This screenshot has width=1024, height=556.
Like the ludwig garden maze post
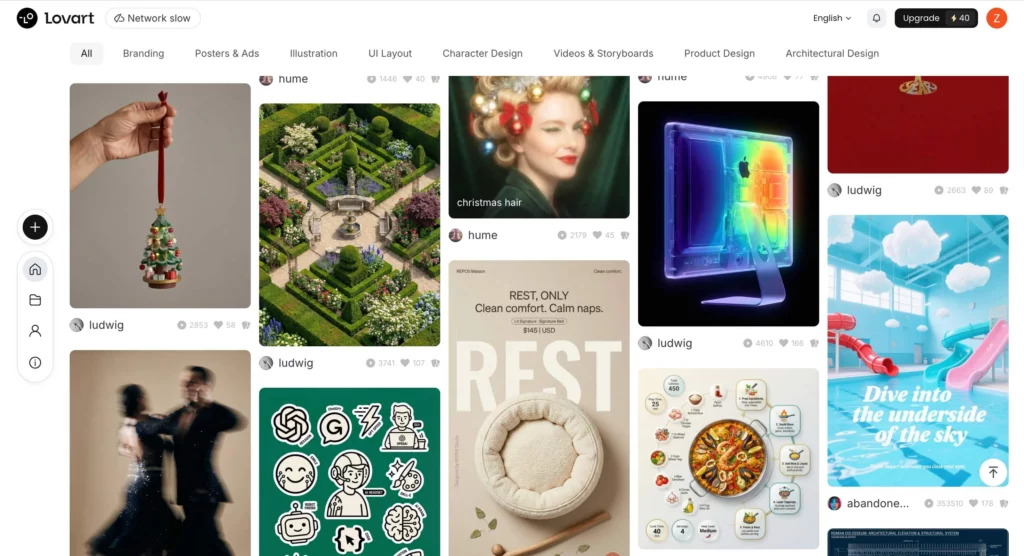pos(405,363)
